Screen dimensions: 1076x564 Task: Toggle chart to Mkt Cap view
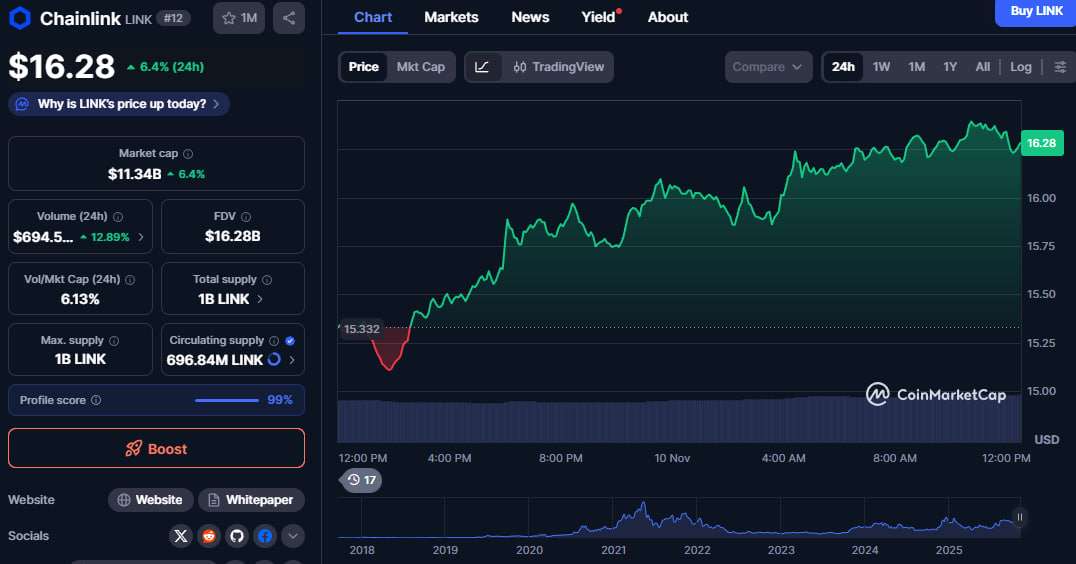tap(420, 67)
